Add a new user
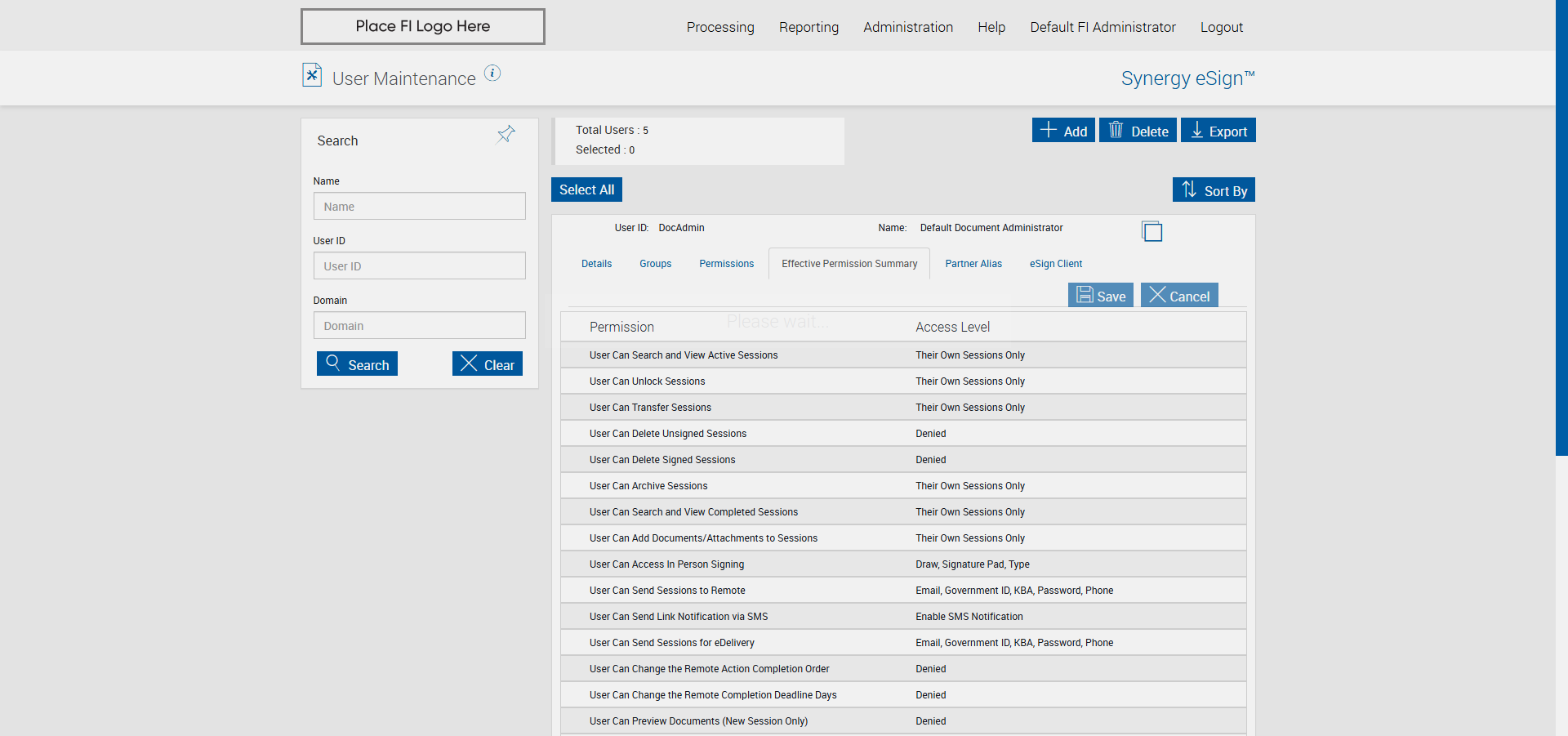Viewport: 1568px width, 736px height. point(1063,131)
